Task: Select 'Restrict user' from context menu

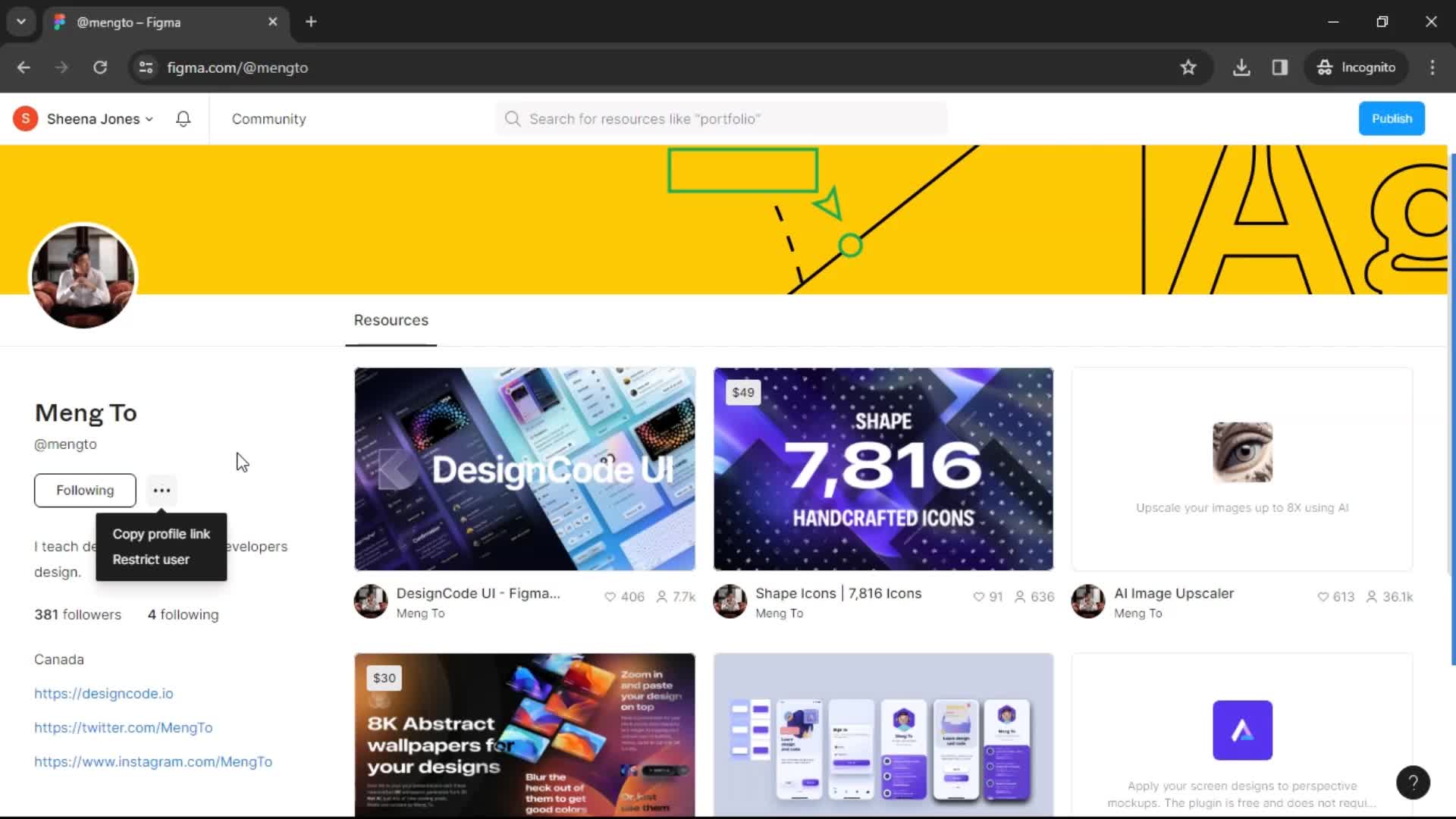Action: coord(151,559)
